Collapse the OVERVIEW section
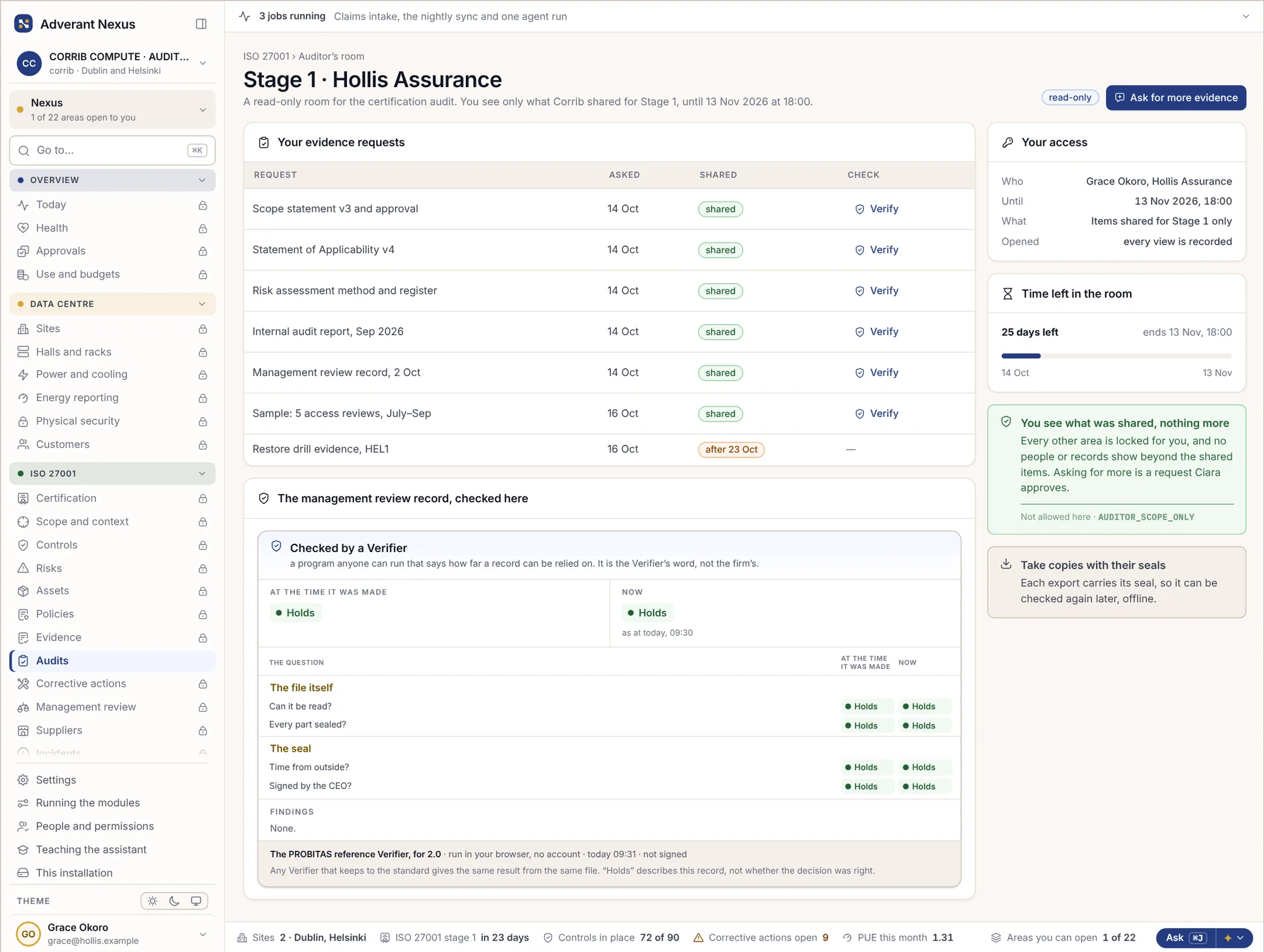The width and height of the screenshot is (1264, 952). coord(112,180)
